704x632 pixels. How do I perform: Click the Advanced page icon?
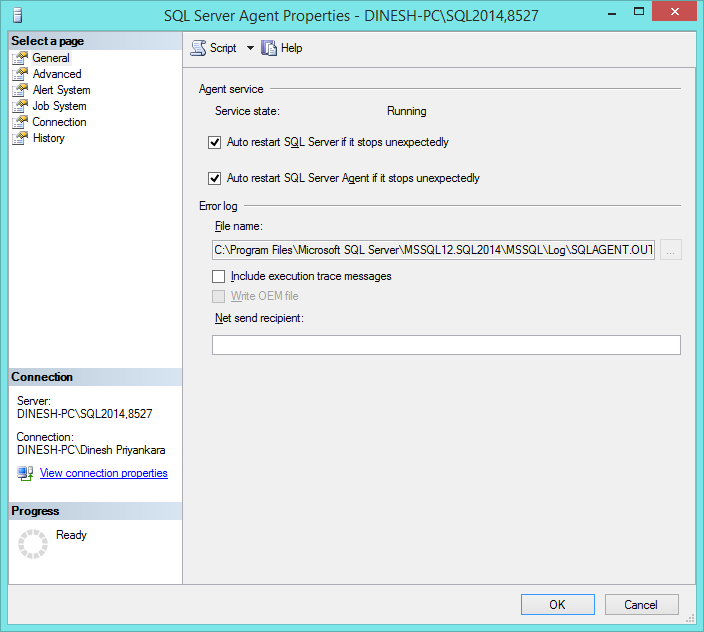point(20,74)
